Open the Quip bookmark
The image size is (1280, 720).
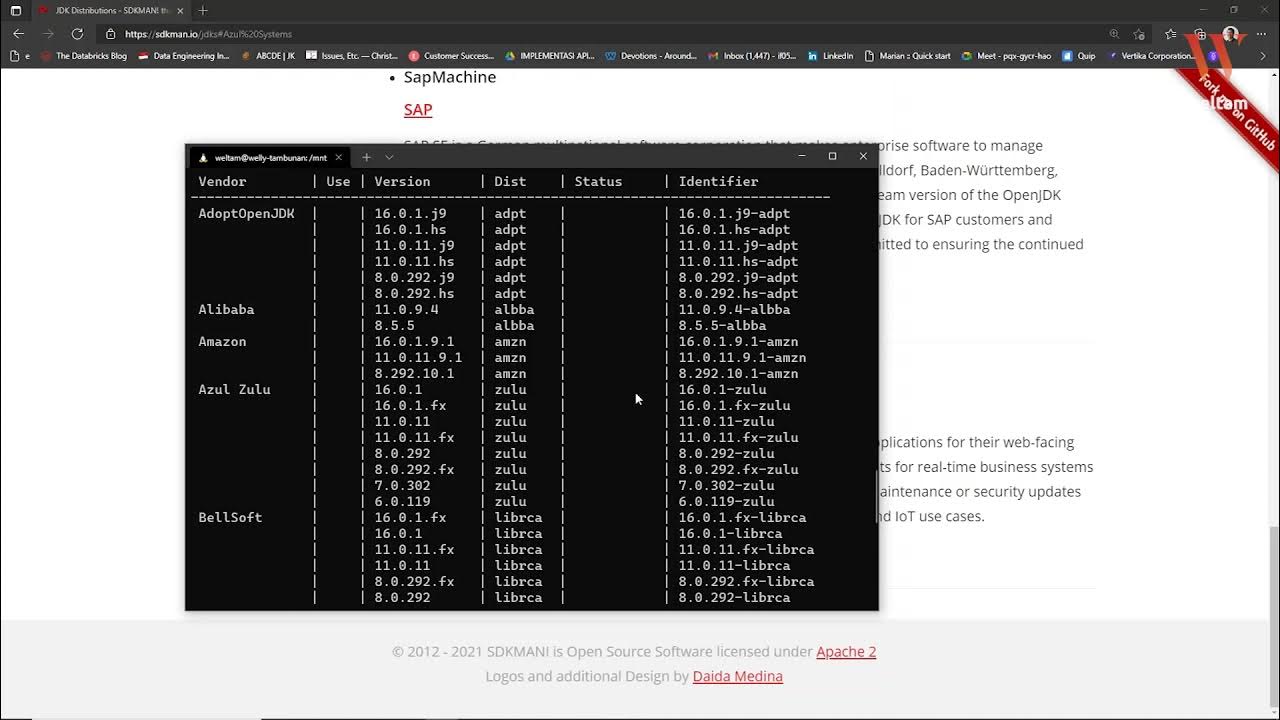(x=1079, y=56)
